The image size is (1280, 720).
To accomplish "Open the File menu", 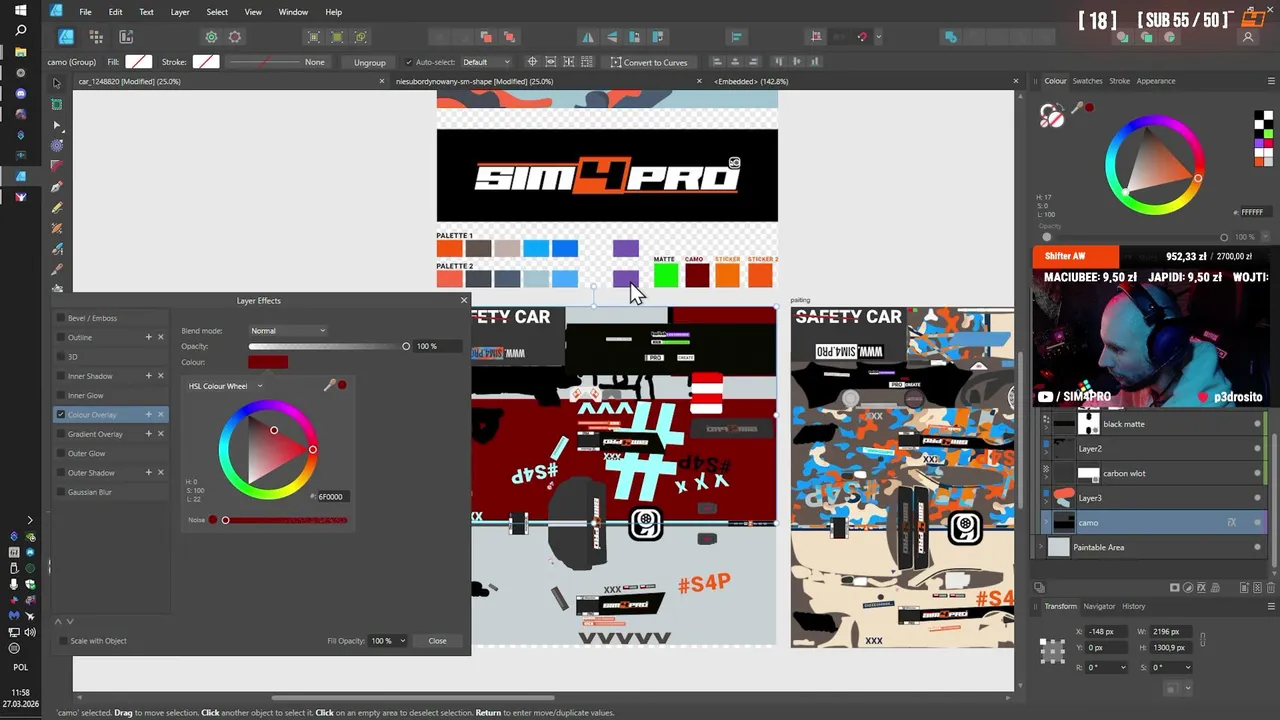I will (86, 12).
